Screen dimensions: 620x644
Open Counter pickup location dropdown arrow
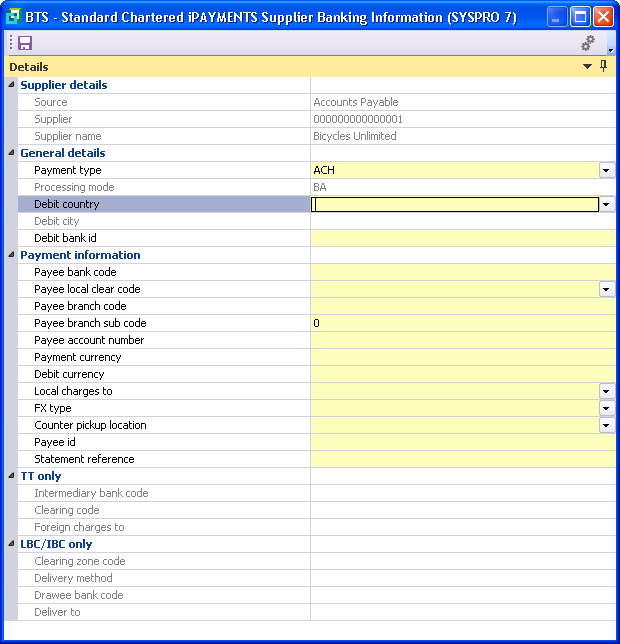606,425
